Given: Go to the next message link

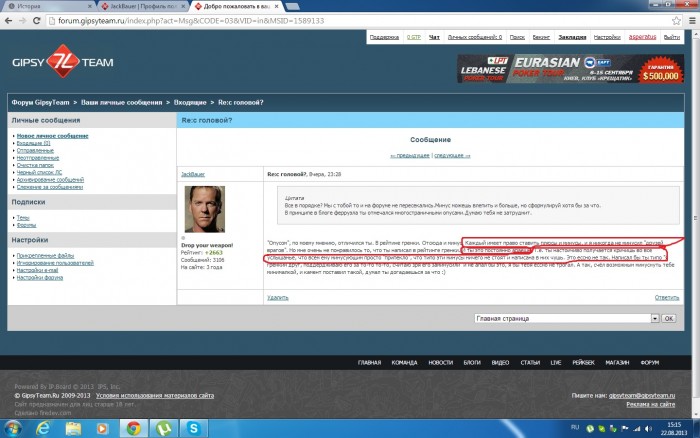Looking at the screenshot, I should pos(452,155).
